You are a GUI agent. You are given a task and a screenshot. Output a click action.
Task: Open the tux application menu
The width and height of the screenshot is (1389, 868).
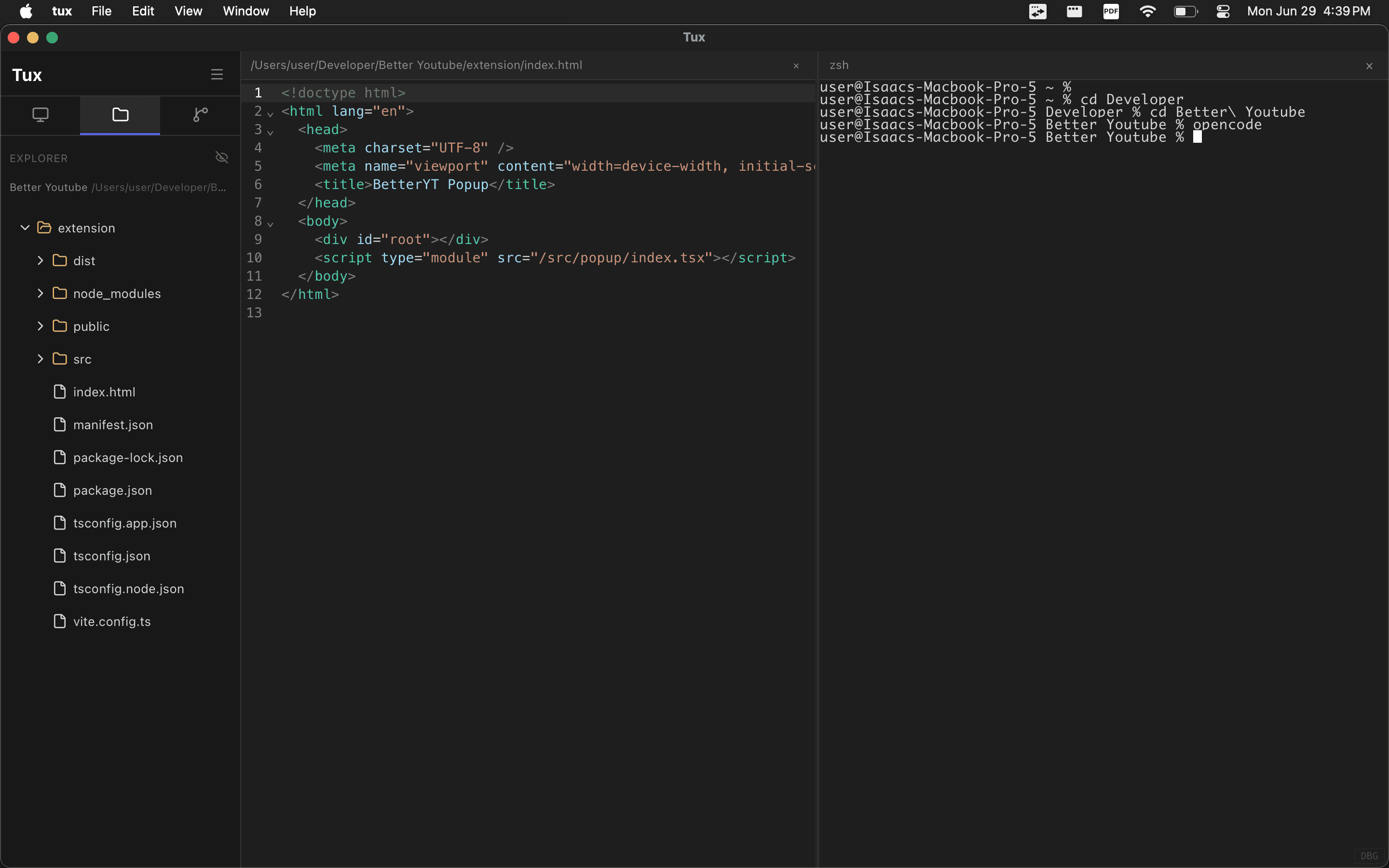(x=62, y=11)
